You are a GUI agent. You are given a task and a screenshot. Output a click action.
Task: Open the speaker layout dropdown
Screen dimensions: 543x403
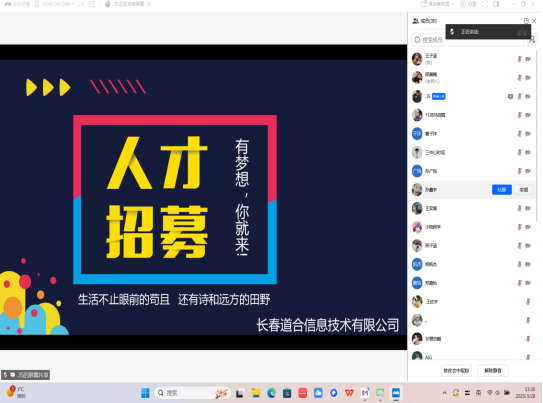437,4
